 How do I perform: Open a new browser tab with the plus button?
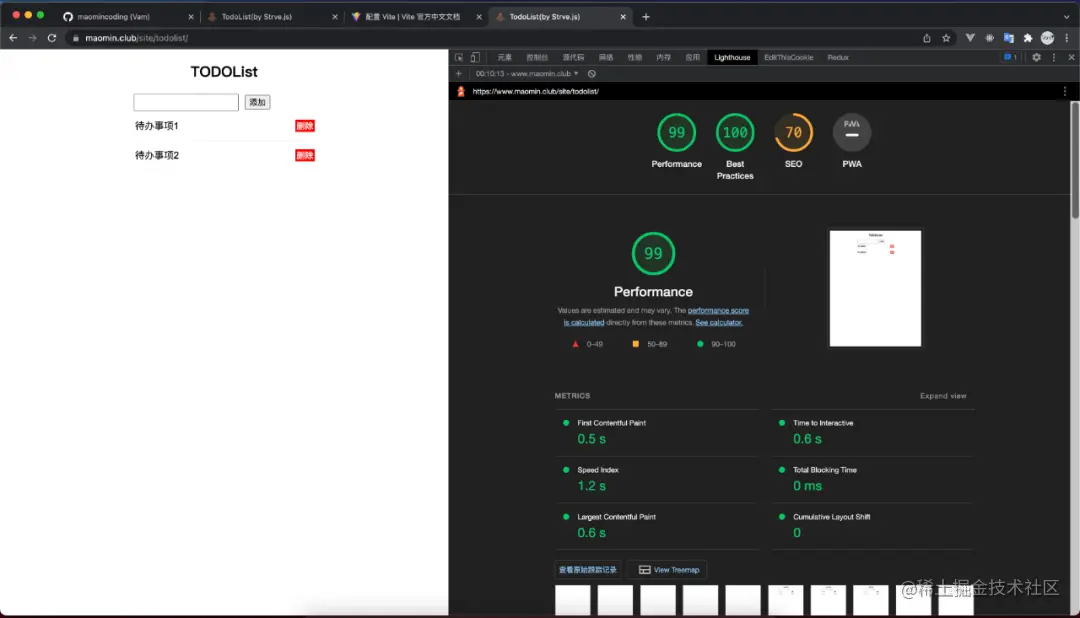click(646, 17)
